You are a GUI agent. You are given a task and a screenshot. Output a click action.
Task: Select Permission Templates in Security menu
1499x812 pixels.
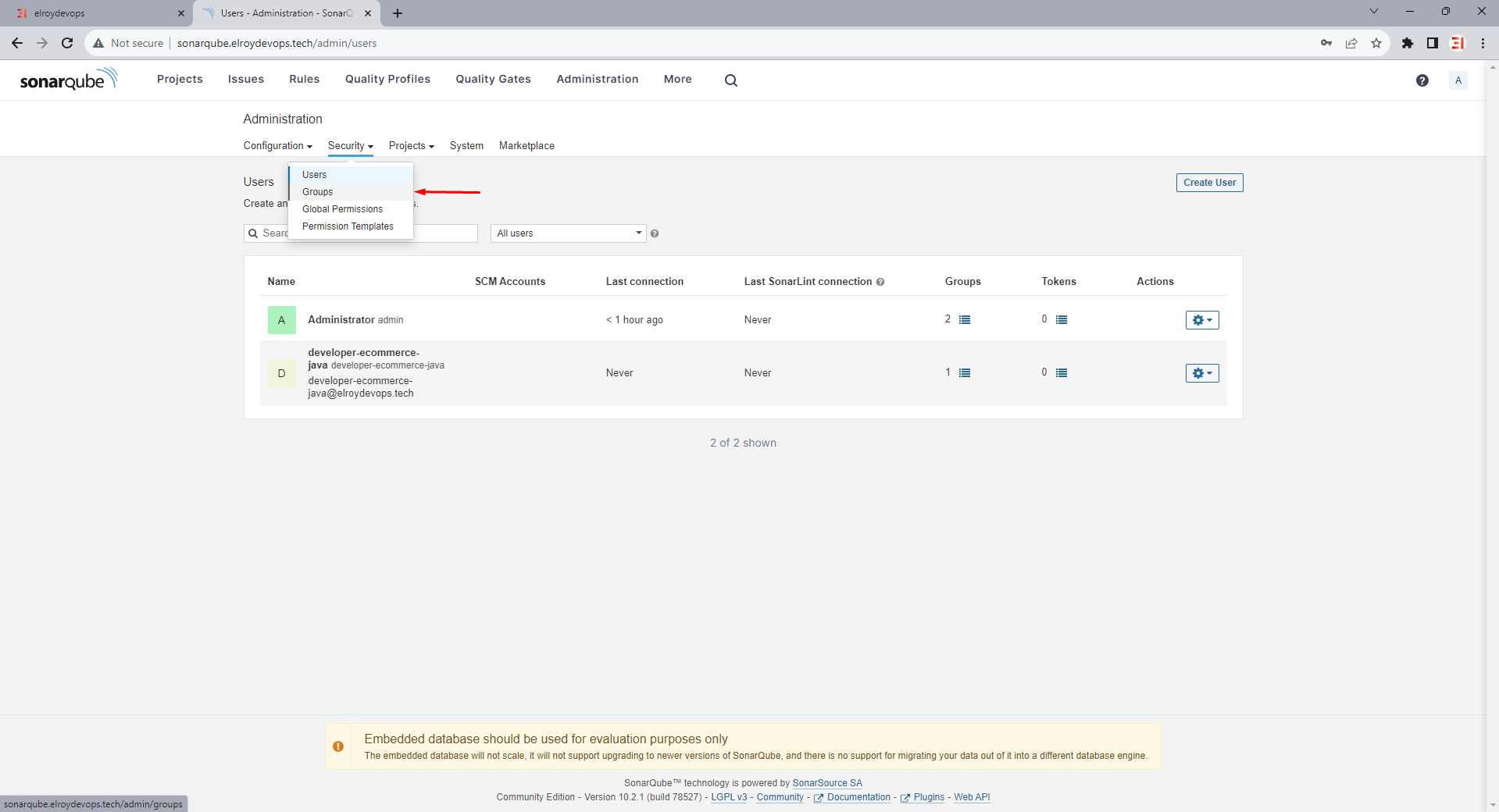pos(351,226)
